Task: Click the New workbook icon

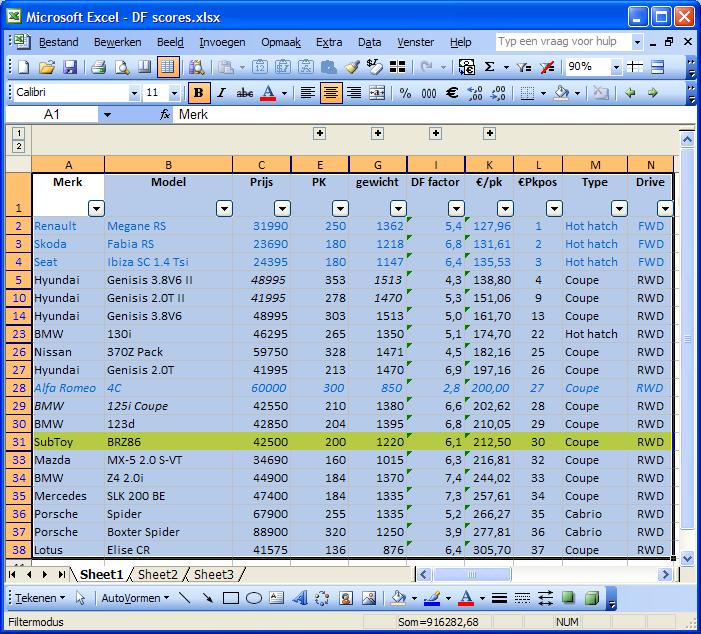Action: pos(23,67)
